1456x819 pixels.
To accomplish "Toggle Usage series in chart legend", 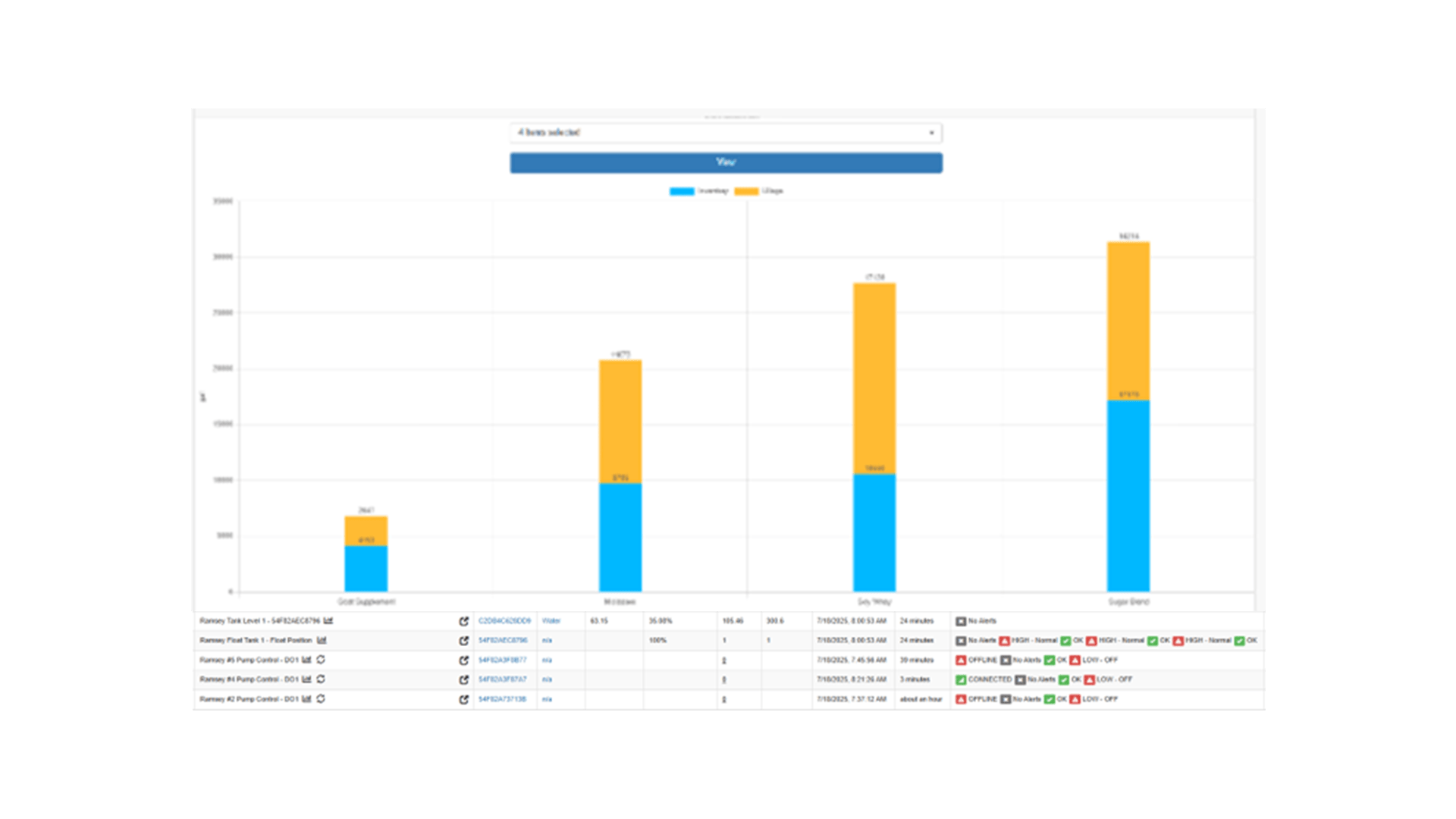I will [x=746, y=191].
